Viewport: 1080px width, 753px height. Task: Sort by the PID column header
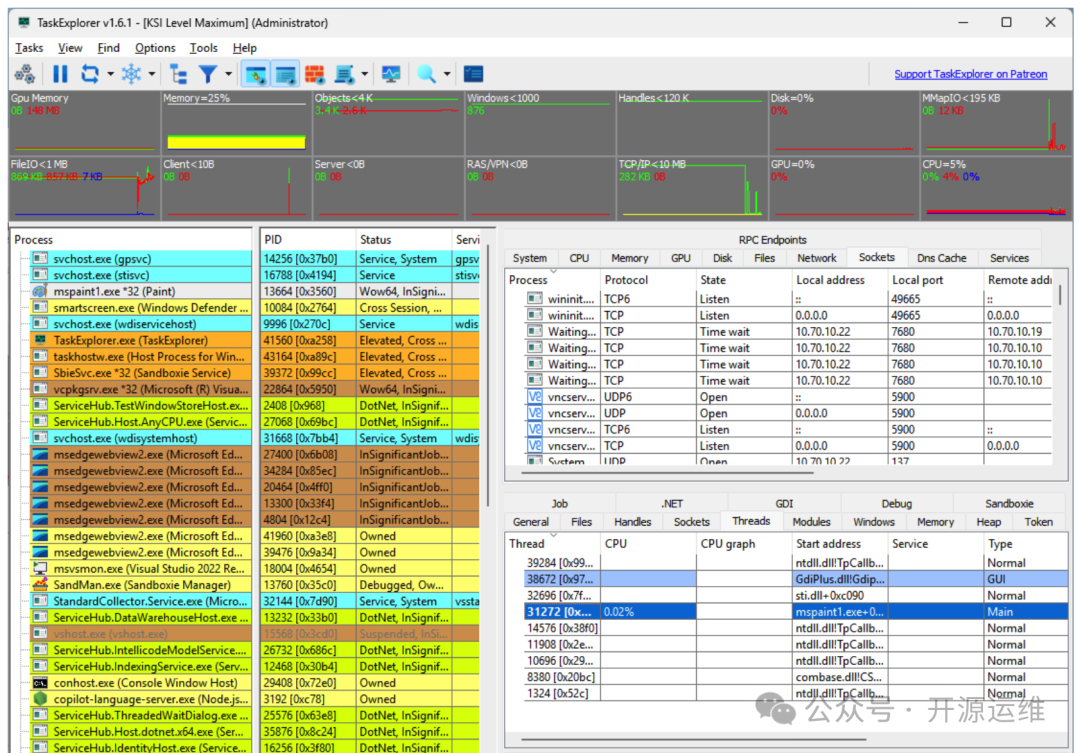306,240
